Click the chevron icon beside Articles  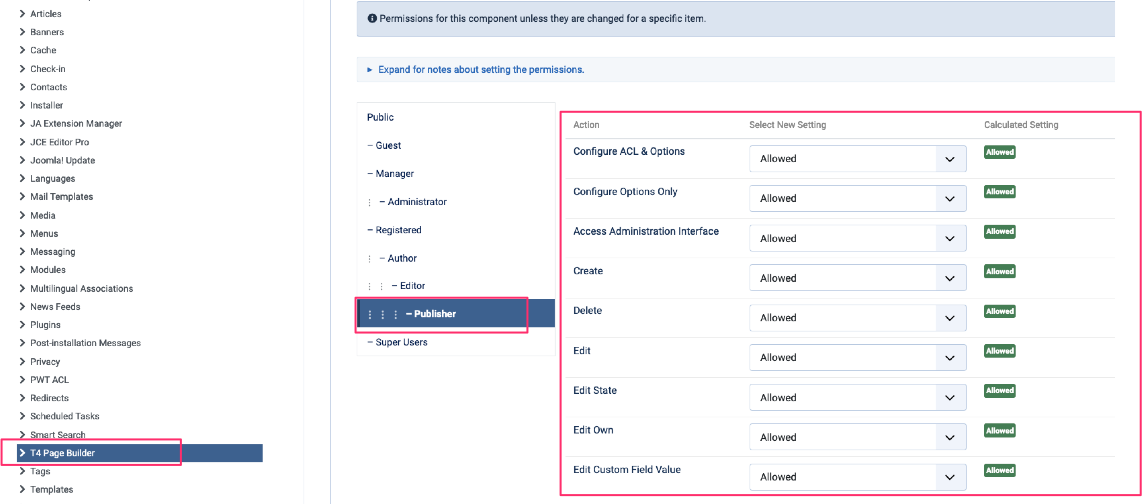pyautogui.click(x=22, y=14)
